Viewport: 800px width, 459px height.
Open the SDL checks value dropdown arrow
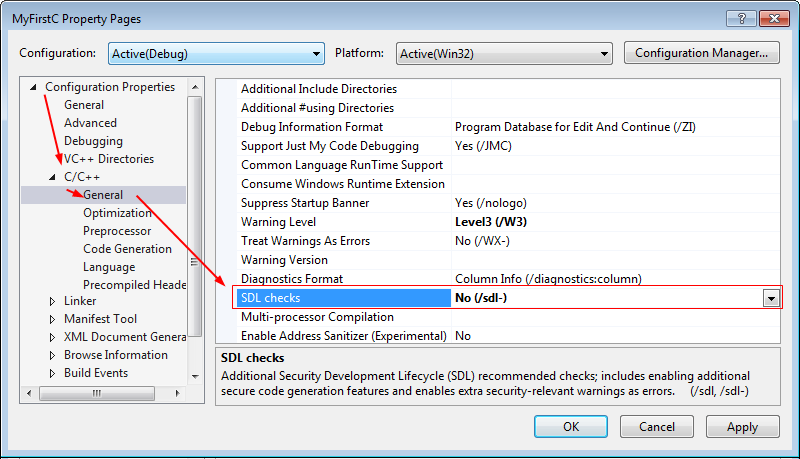tap(770, 298)
